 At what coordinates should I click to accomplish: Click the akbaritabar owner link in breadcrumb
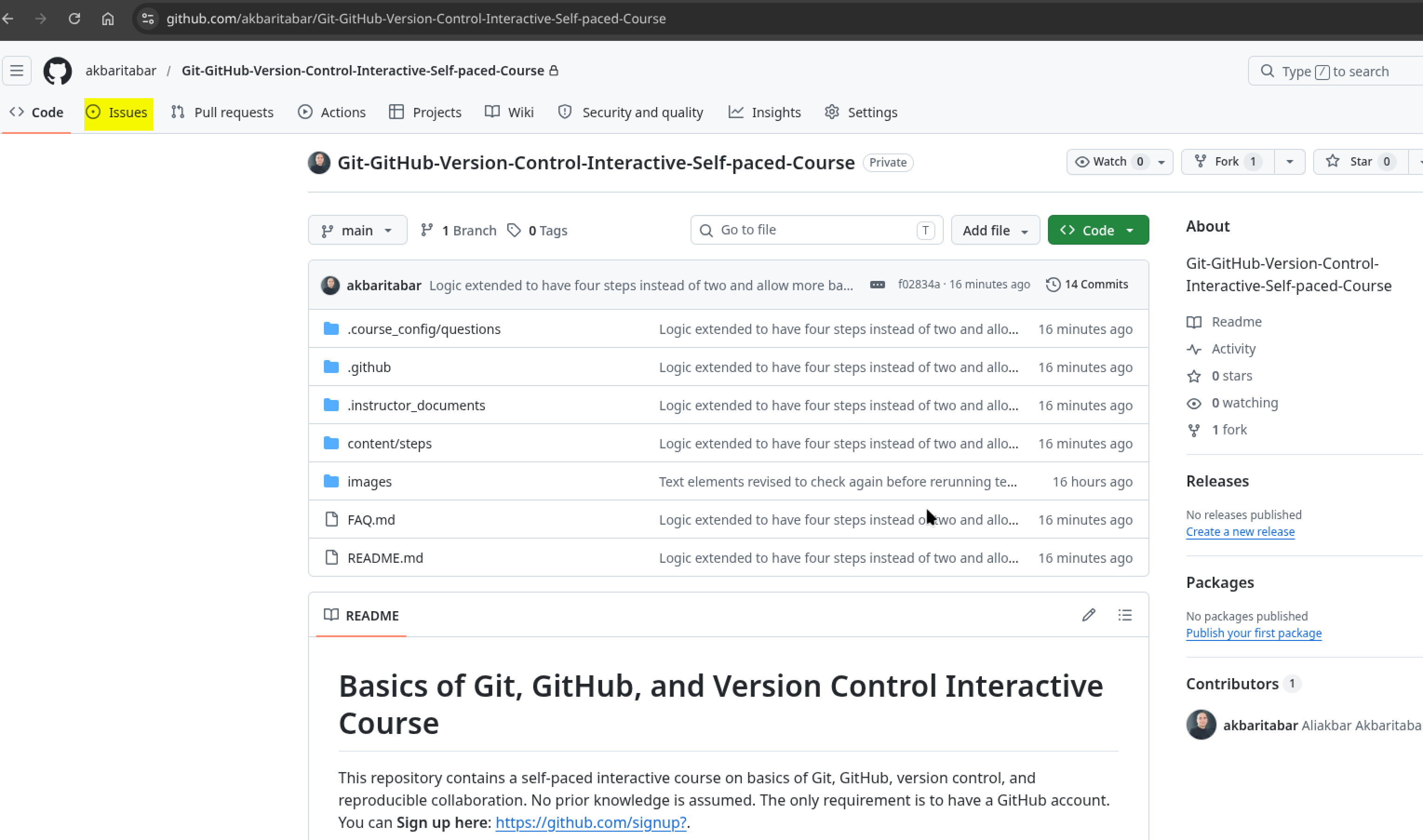(x=121, y=71)
